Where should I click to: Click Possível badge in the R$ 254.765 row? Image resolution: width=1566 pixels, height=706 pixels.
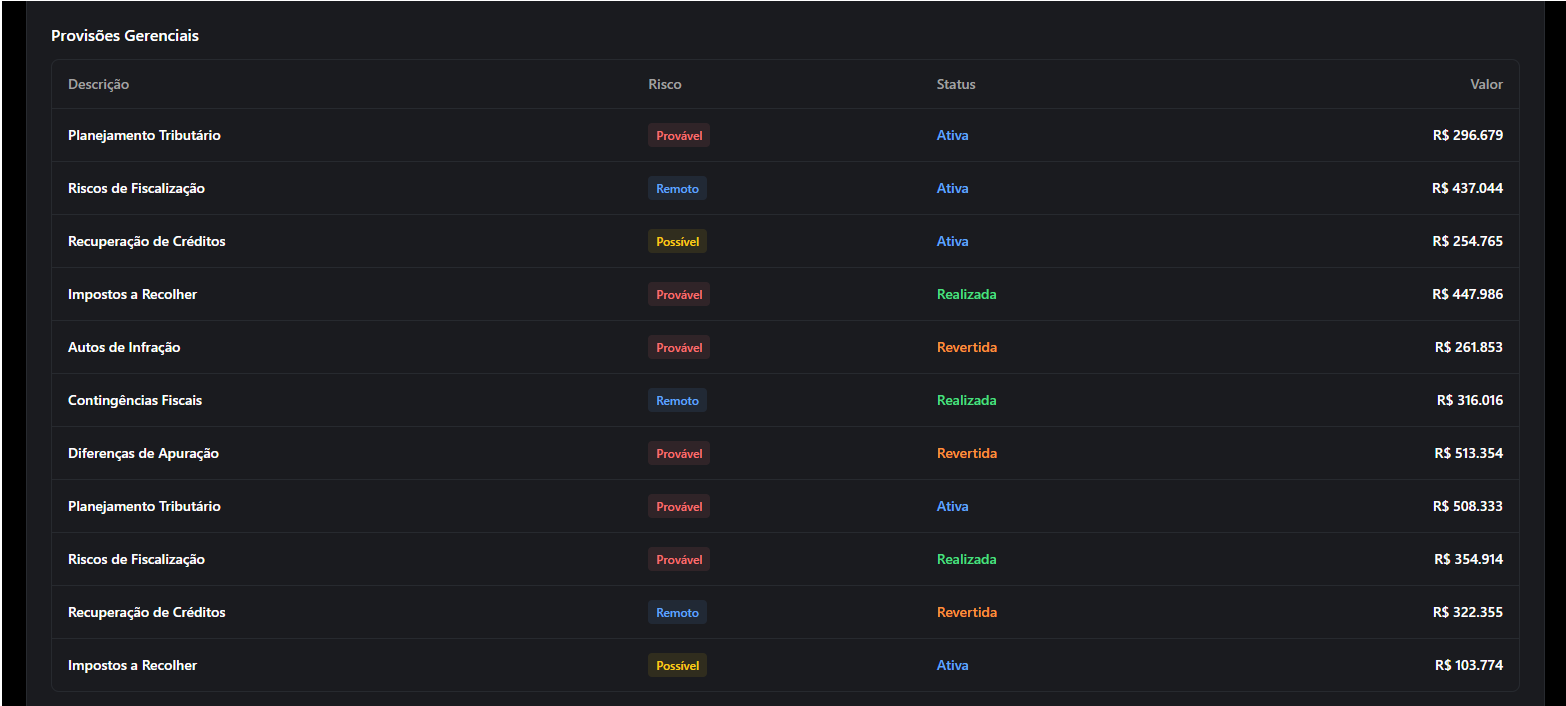pos(677,242)
